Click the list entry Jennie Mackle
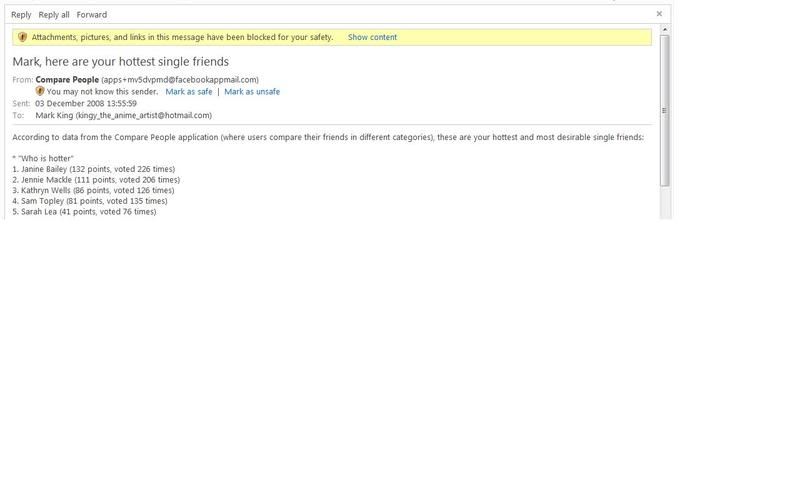The width and height of the screenshot is (800, 500). 96,180
